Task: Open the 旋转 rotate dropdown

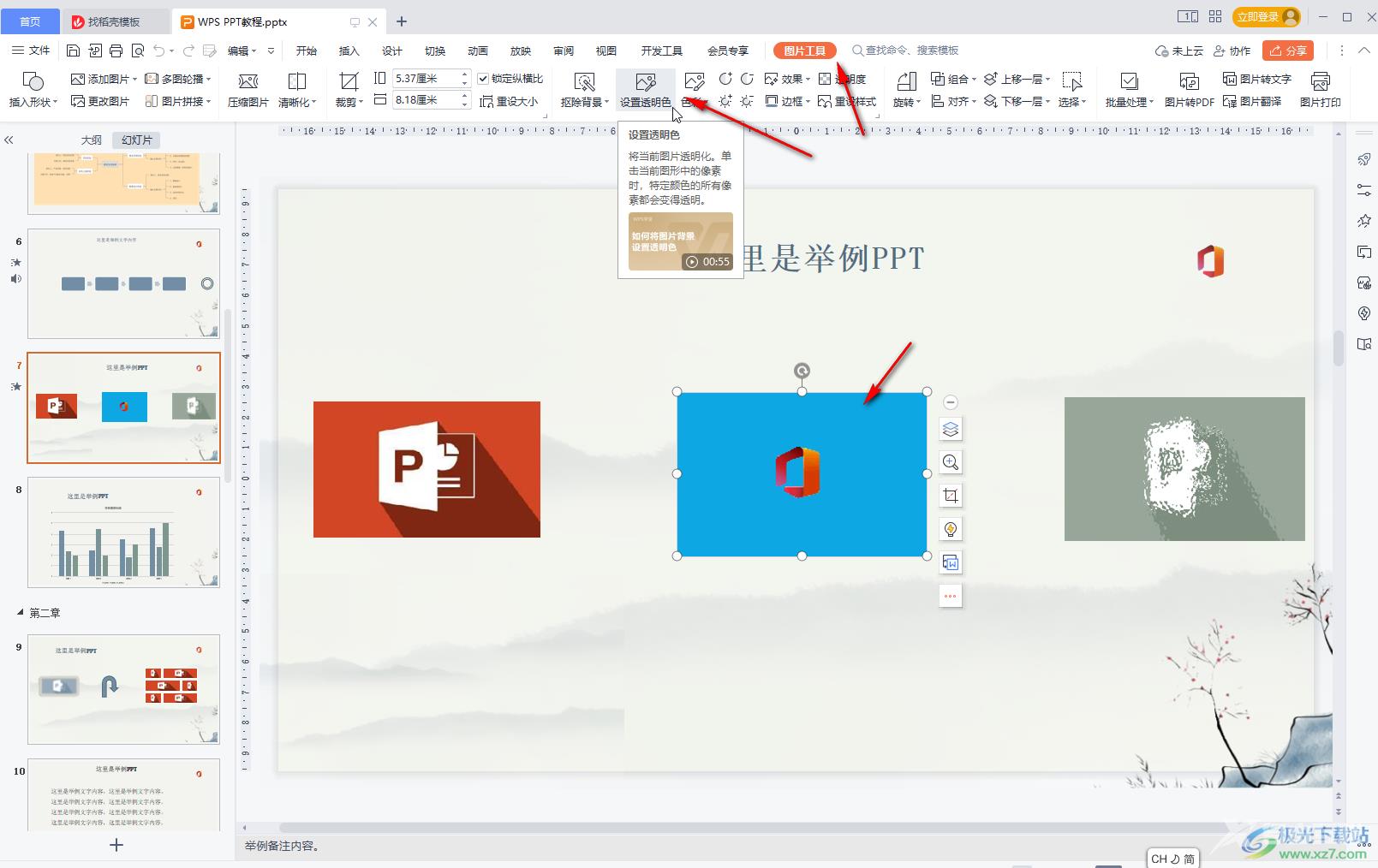Action: point(906,90)
